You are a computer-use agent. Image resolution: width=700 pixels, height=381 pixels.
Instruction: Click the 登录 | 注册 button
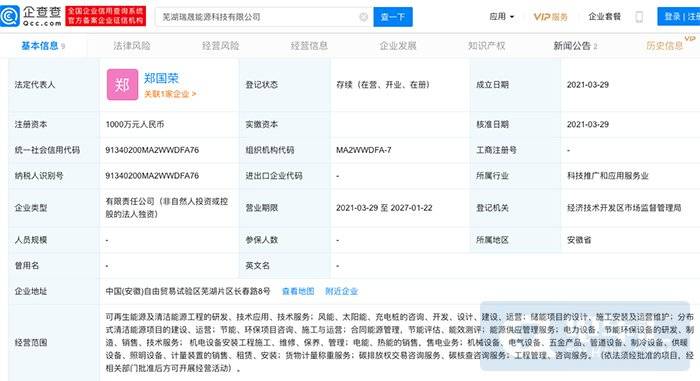point(679,17)
